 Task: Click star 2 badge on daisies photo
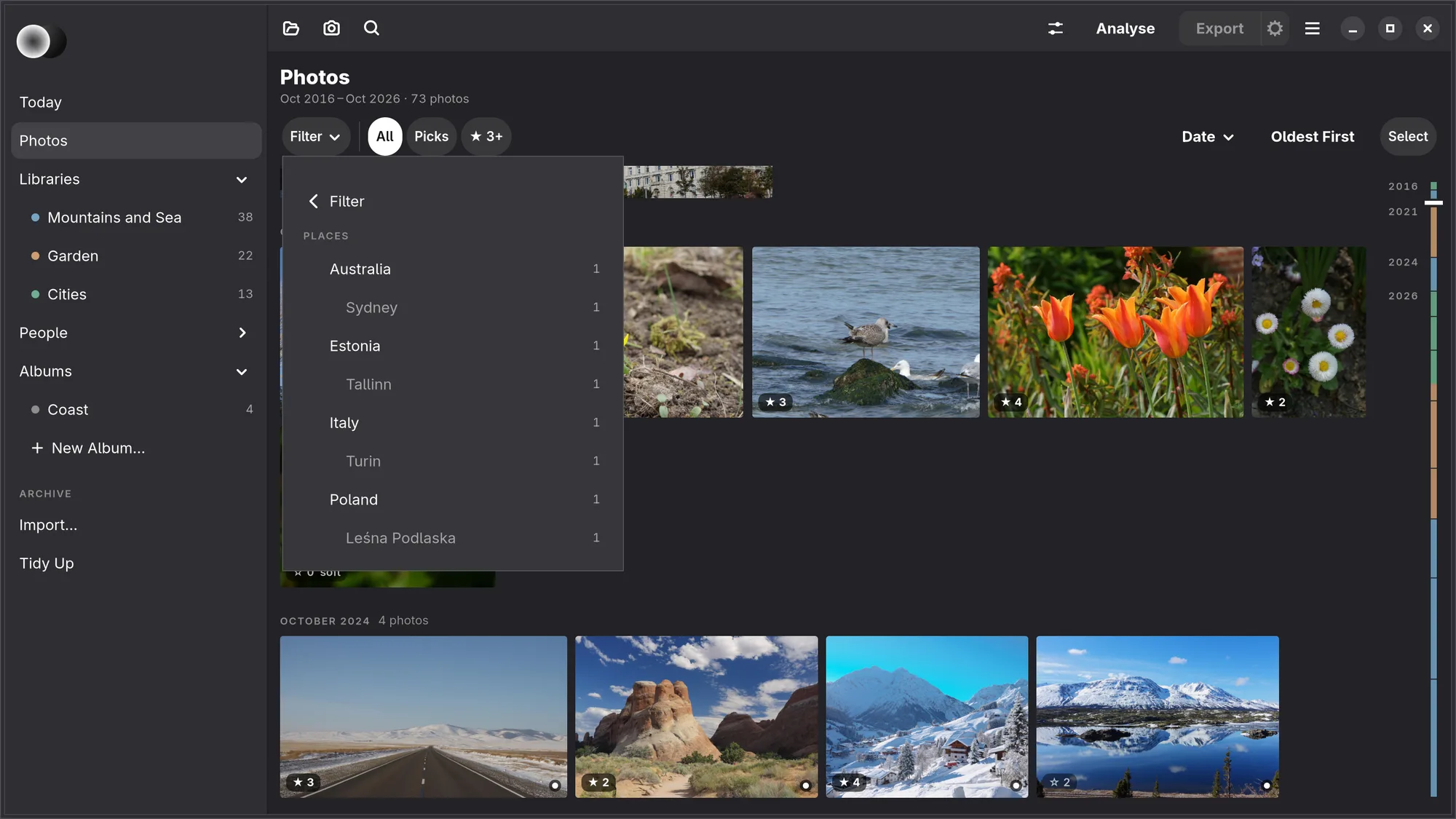[x=1275, y=402]
